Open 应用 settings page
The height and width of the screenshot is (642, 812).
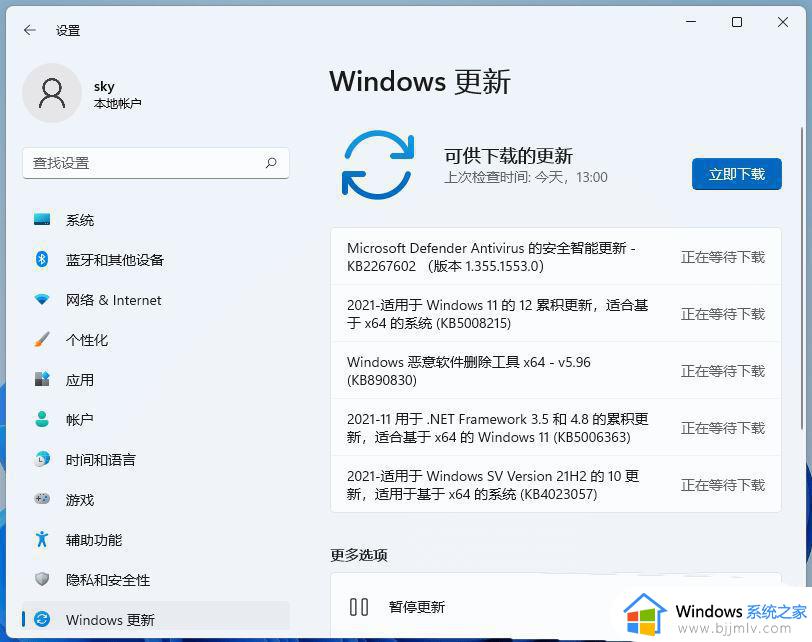click(x=155, y=380)
